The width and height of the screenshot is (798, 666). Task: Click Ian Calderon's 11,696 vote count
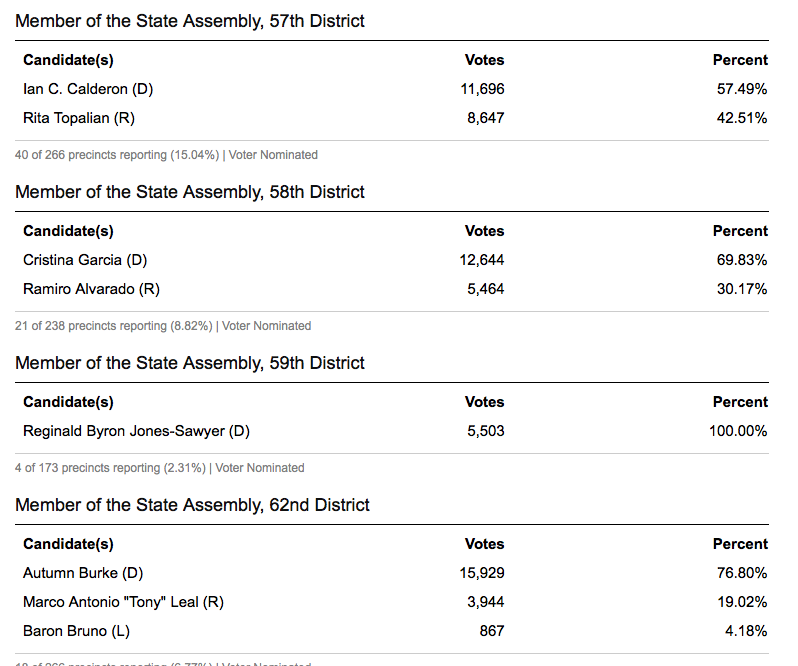pyautogui.click(x=482, y=89)
